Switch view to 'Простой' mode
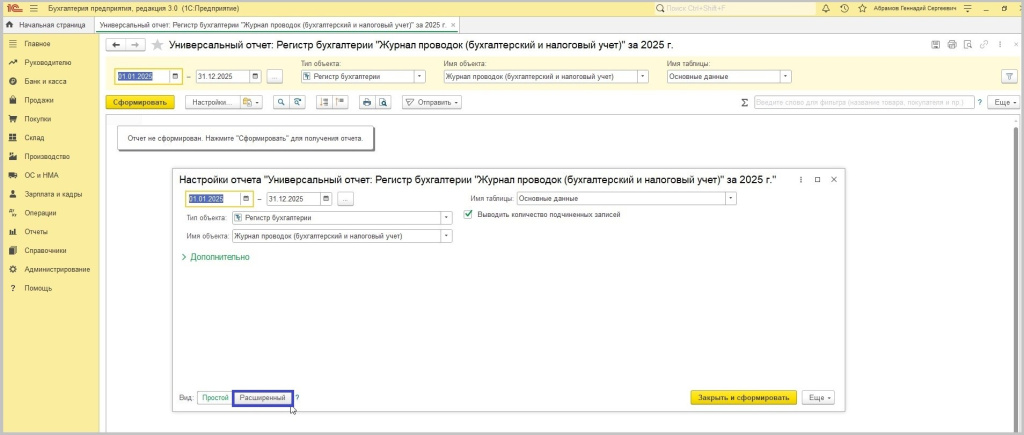The image size is (1024, 435). coord(214,398)
